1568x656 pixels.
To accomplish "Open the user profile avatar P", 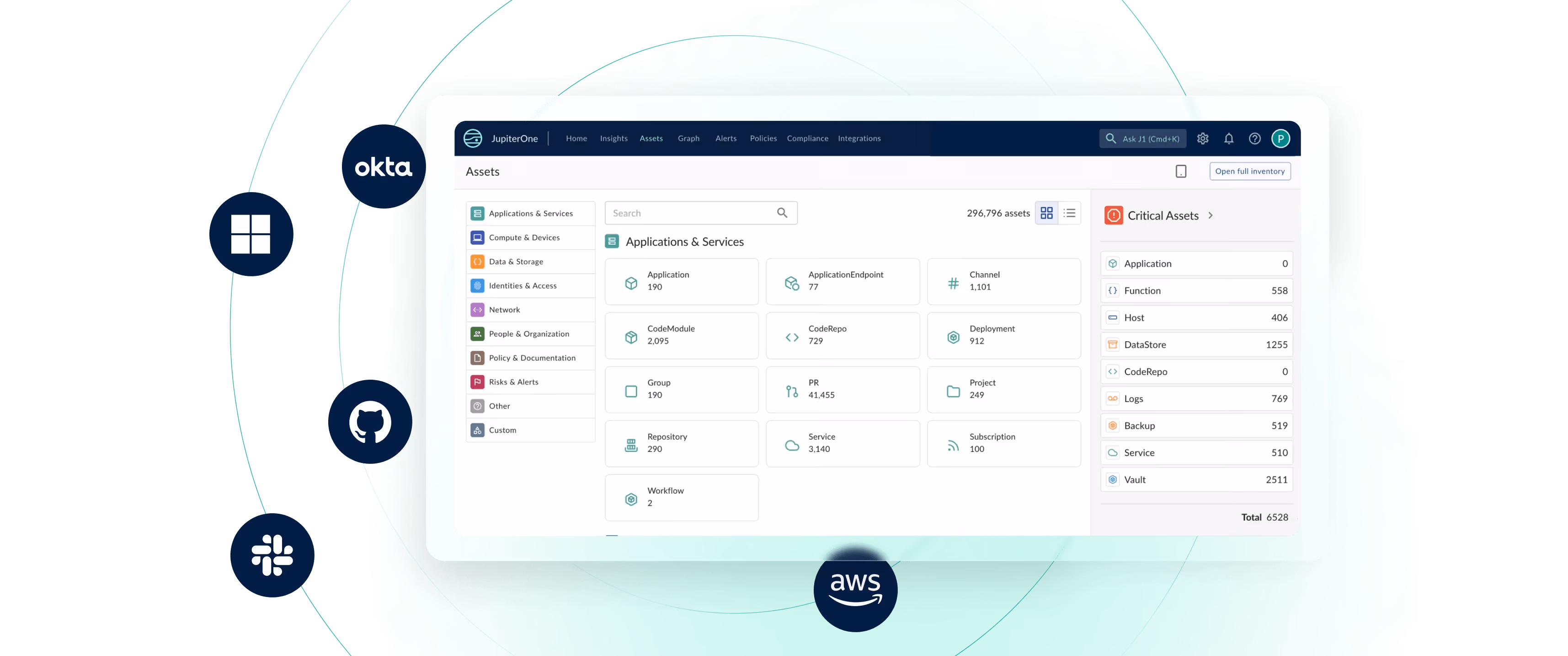I will click(1280, 139).
